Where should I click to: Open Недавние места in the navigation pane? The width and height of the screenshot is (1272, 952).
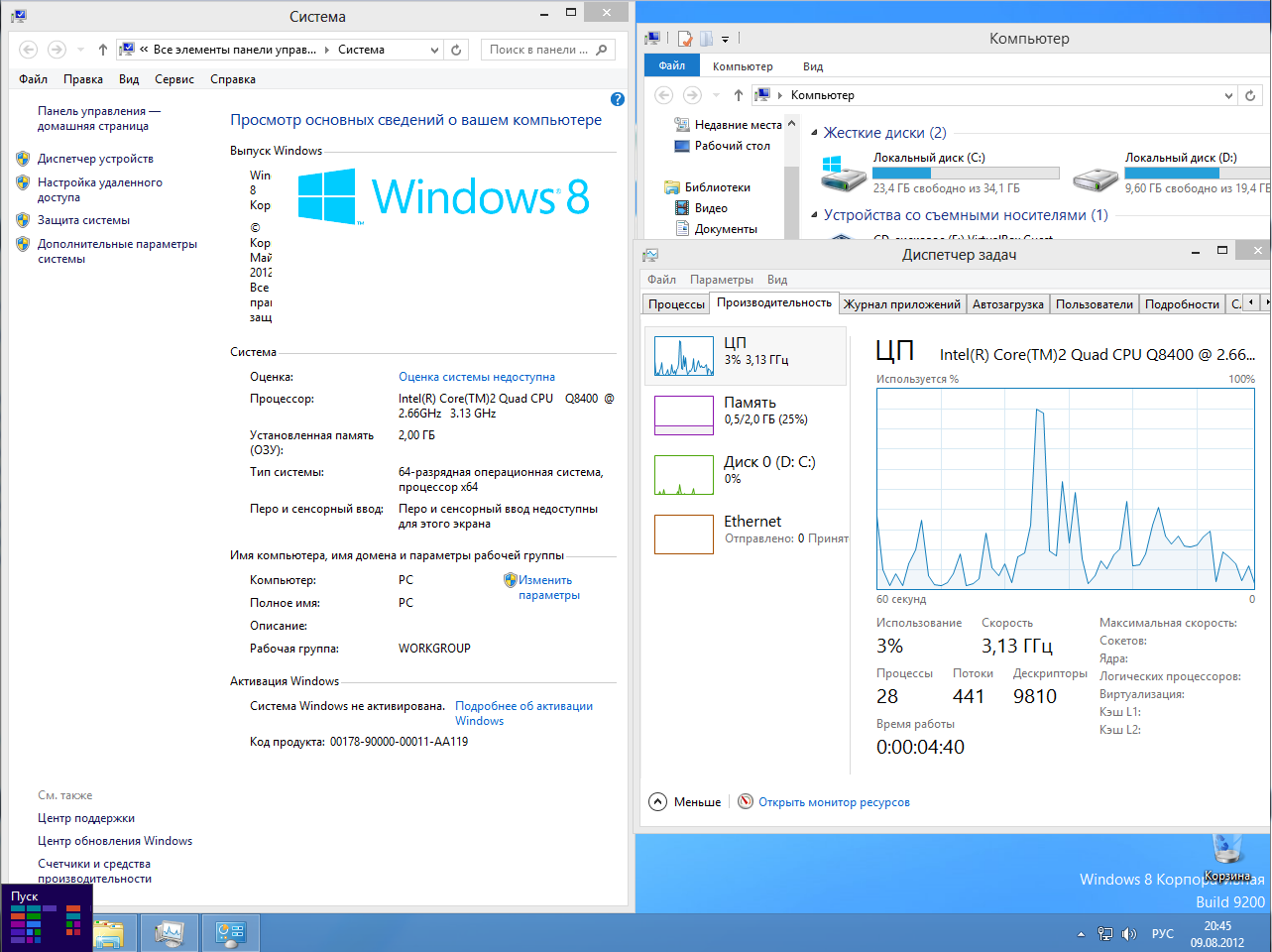[x=729, y=125]
